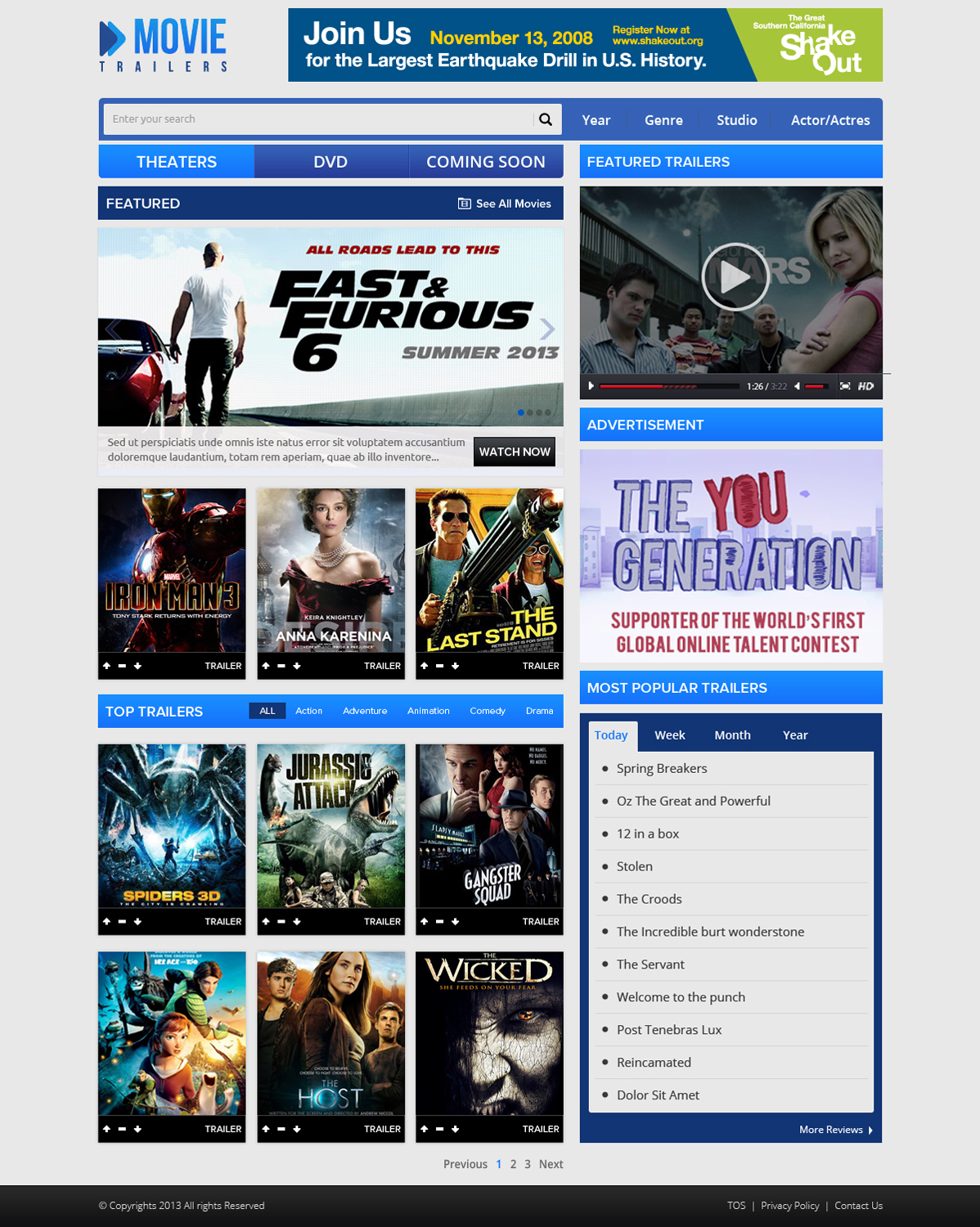
Task: Click TRAILER label on Anna Karenina poster
Action: (382, 666)
